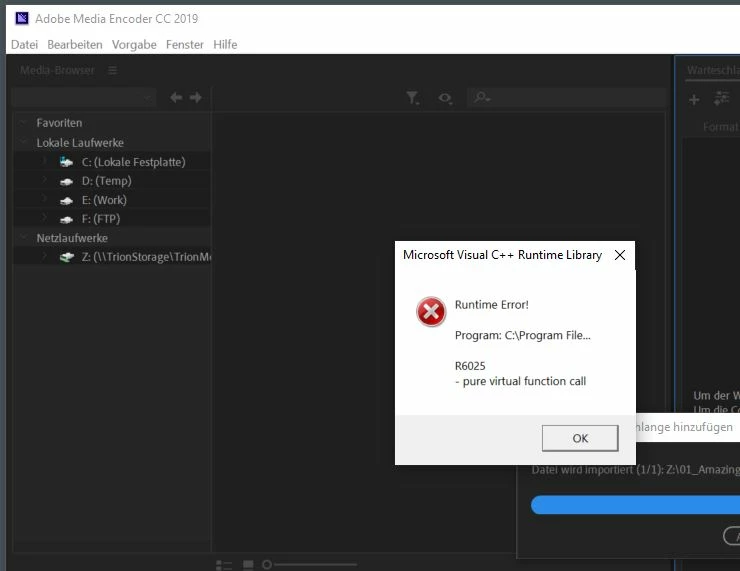Open the file type filter icon
The height and width of the screenshot is (571, 740).
click(412, 98)
